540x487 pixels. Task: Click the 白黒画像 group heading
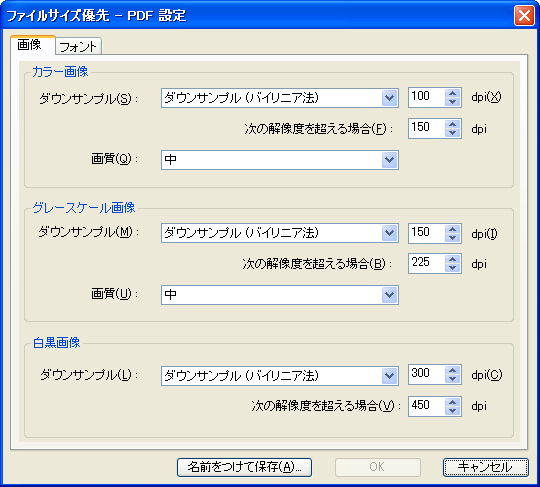(56, 343)
